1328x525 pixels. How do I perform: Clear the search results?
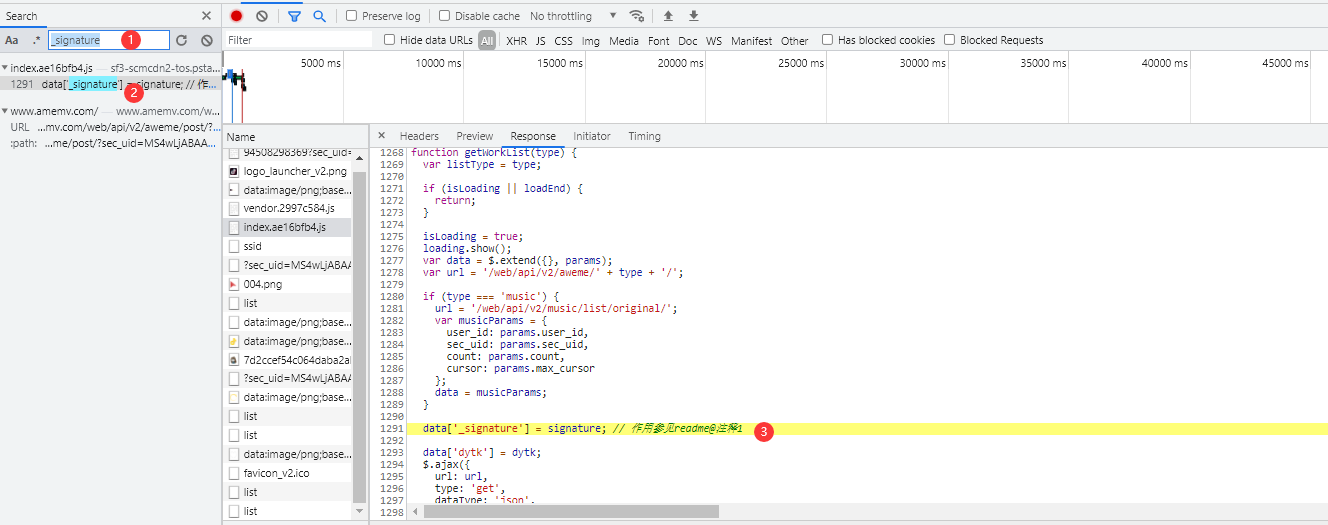206,40
